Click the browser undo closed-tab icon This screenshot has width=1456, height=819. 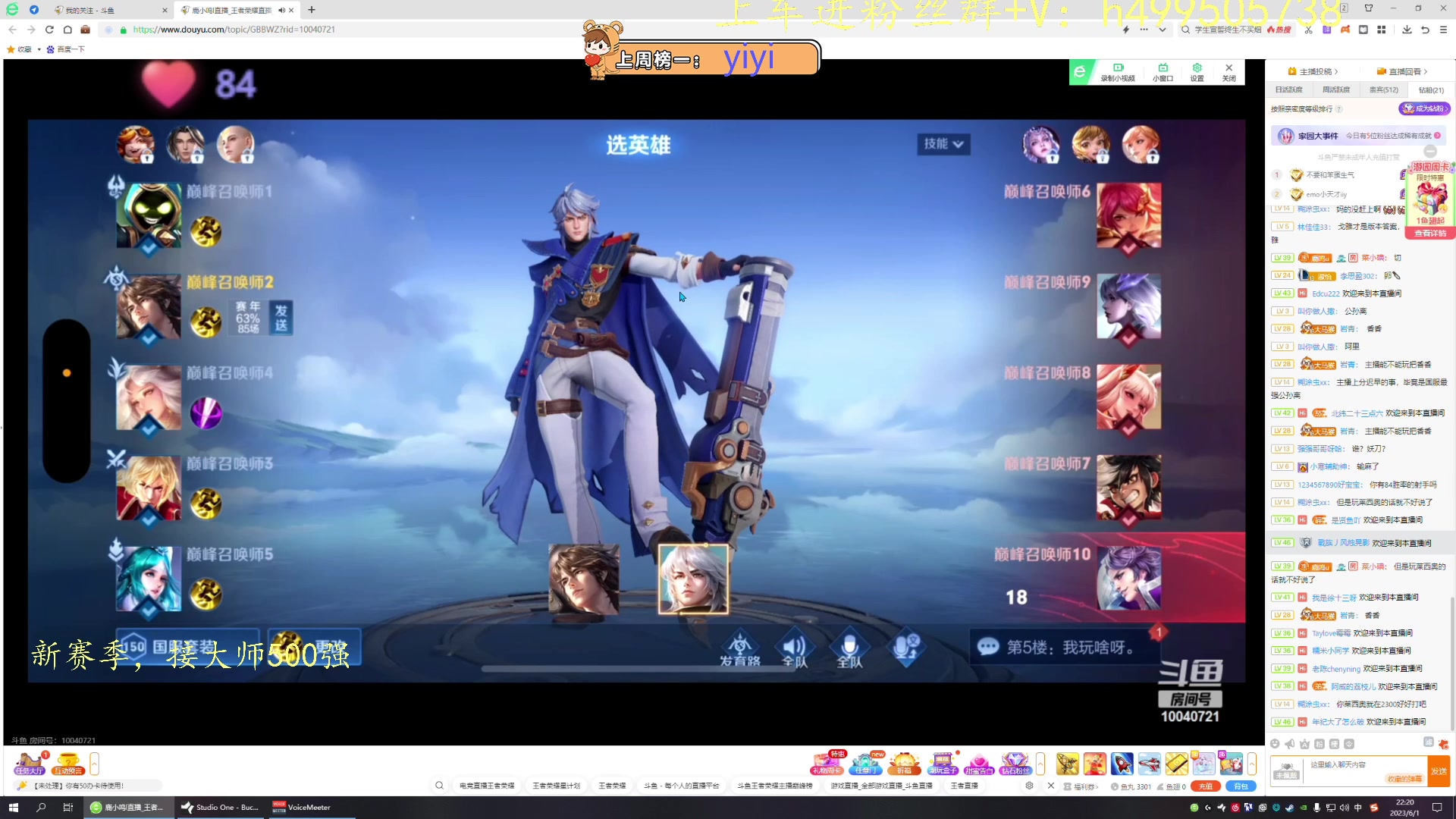tap(1425, 30)
